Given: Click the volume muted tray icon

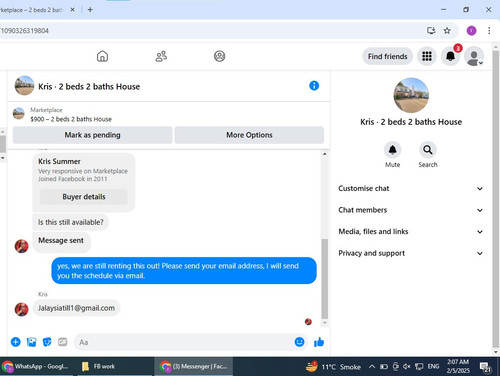Looking at the screenshot, I should coord(407,367).
